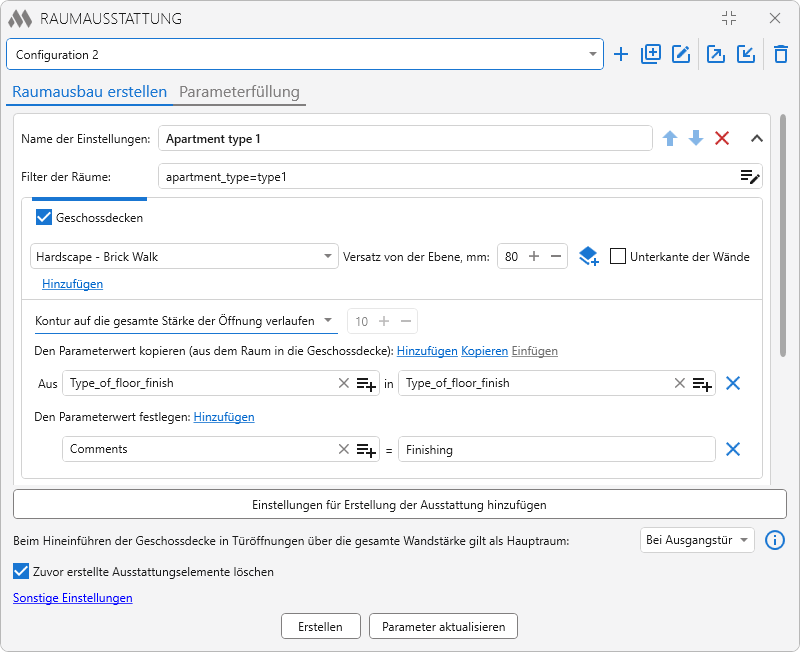The height and width of the screenshot is (652, 800).
Task: Switch to the Parameterfüllung tab
Action: (x=239, y=92)
